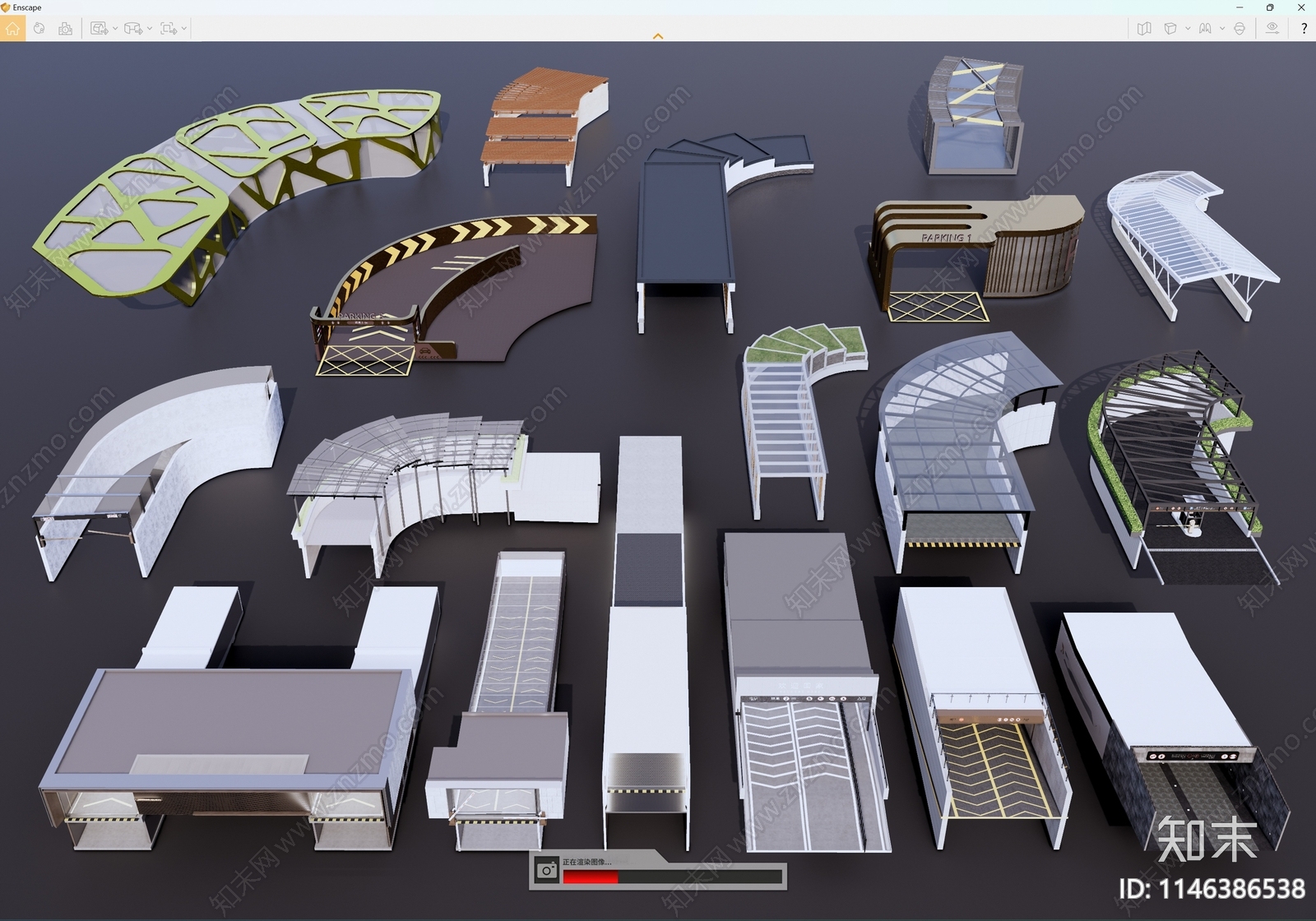Close the Enscape window
Screen dimensions: 1316x921
click(x=1301, y=7)
